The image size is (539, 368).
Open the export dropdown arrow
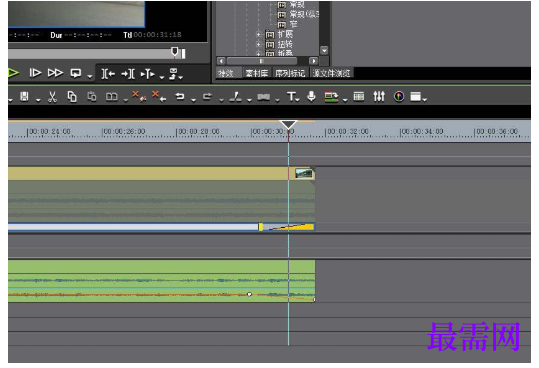(x=345, y=100)
